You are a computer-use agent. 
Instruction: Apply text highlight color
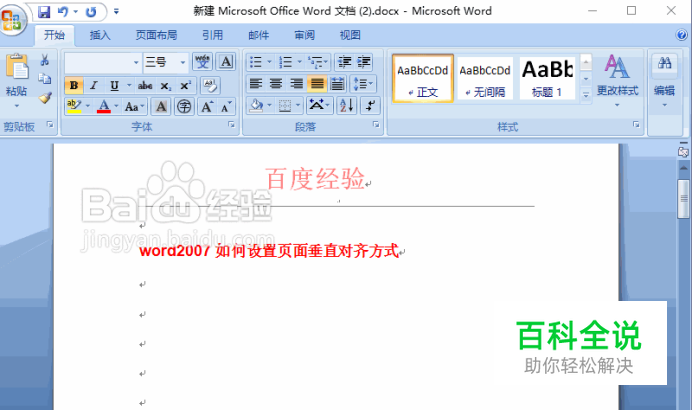coord(74,106)
